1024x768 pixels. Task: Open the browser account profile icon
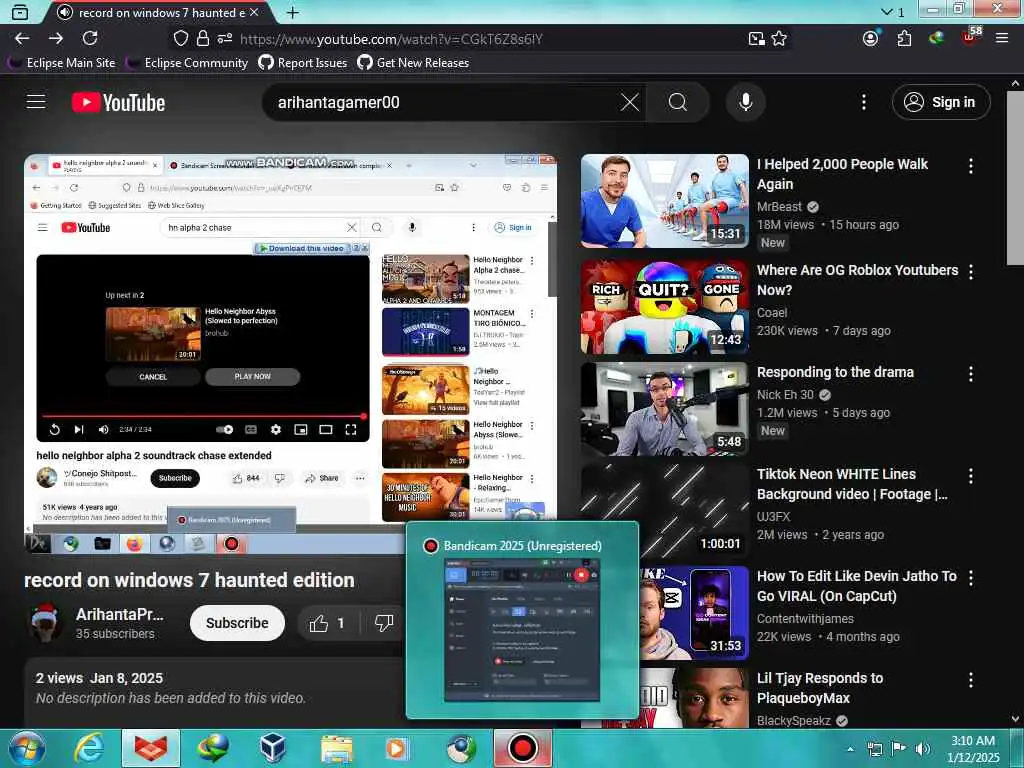coord(871,39)
